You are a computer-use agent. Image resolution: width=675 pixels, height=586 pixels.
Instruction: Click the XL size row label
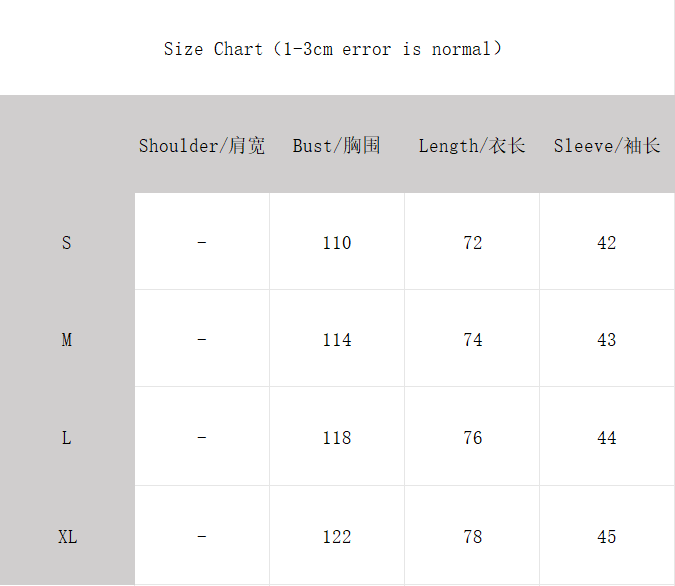point(68,537)
